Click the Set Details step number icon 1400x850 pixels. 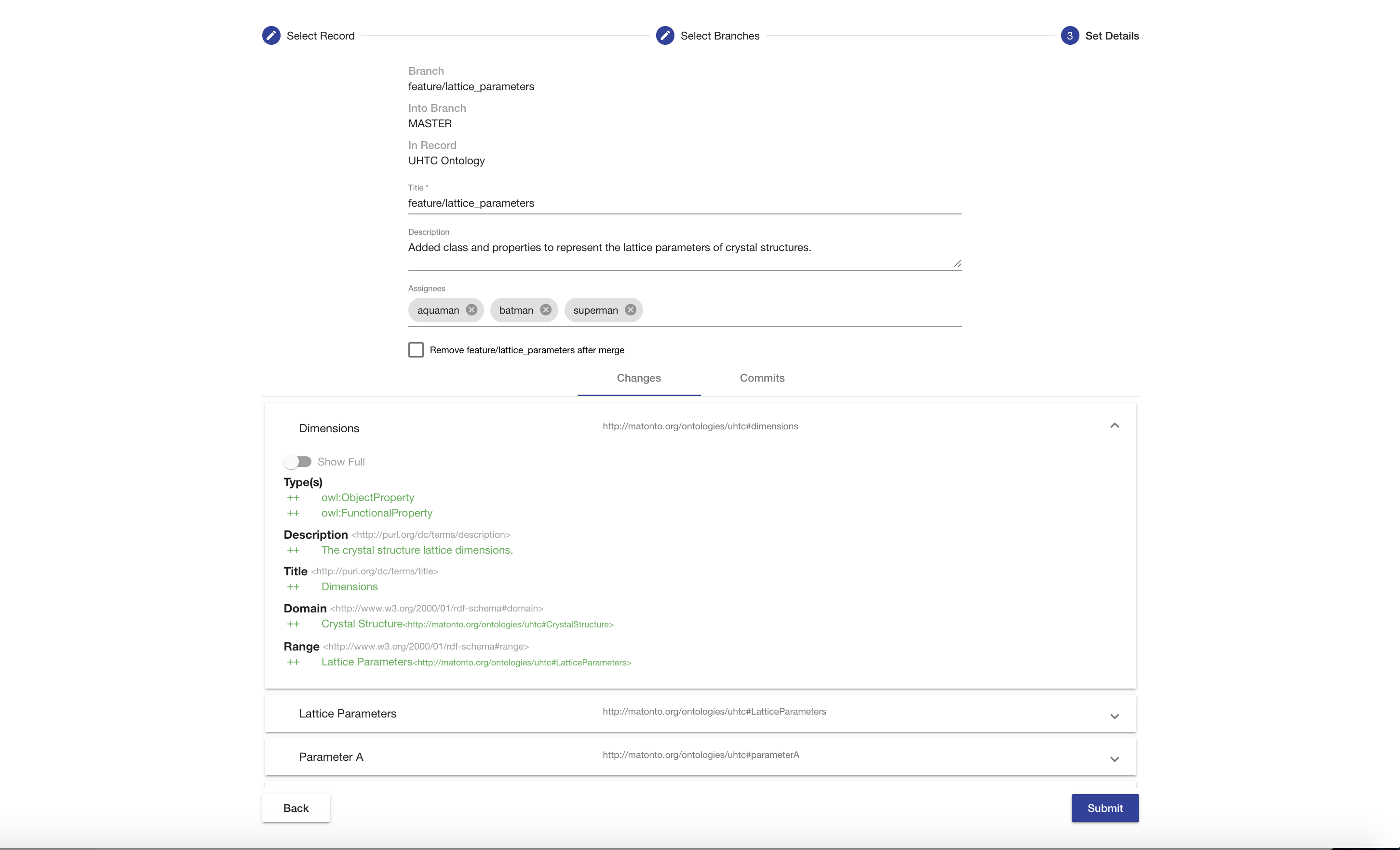(1069, 35)
